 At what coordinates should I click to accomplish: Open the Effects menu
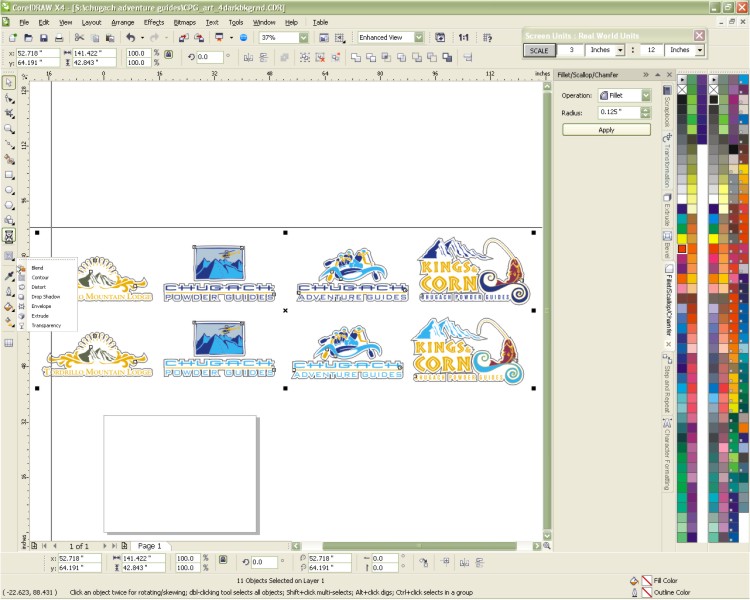point(154,22)
